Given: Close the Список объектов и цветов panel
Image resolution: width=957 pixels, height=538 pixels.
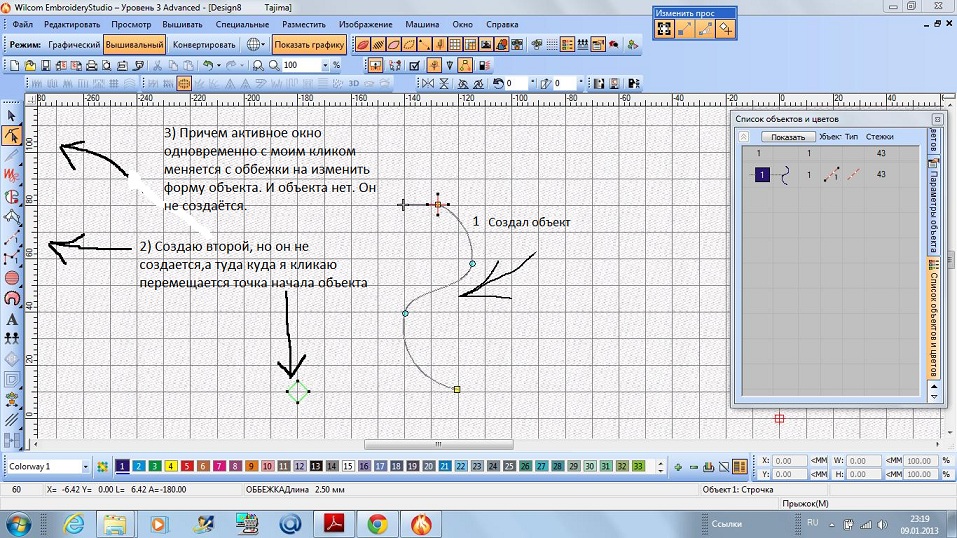Looking at the screenshot, I should pyautogui.click(x=937, y=119).
